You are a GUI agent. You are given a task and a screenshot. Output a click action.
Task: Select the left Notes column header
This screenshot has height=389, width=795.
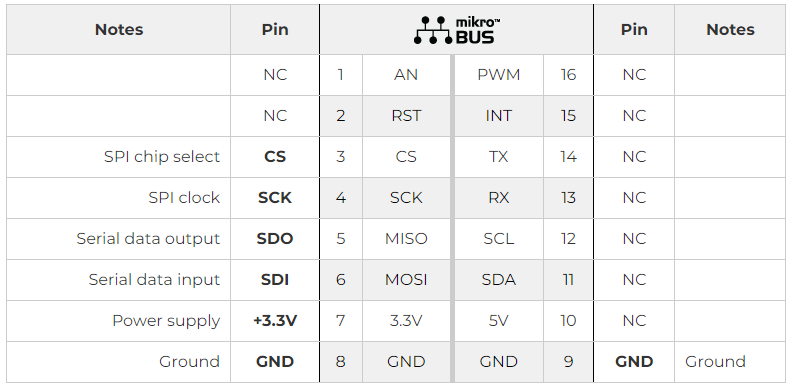point(119,29)
